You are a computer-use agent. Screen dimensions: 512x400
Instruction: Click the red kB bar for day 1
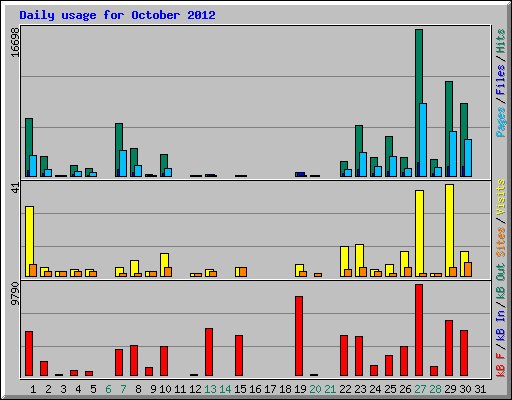pyautogui.click(x=29, y=354)
